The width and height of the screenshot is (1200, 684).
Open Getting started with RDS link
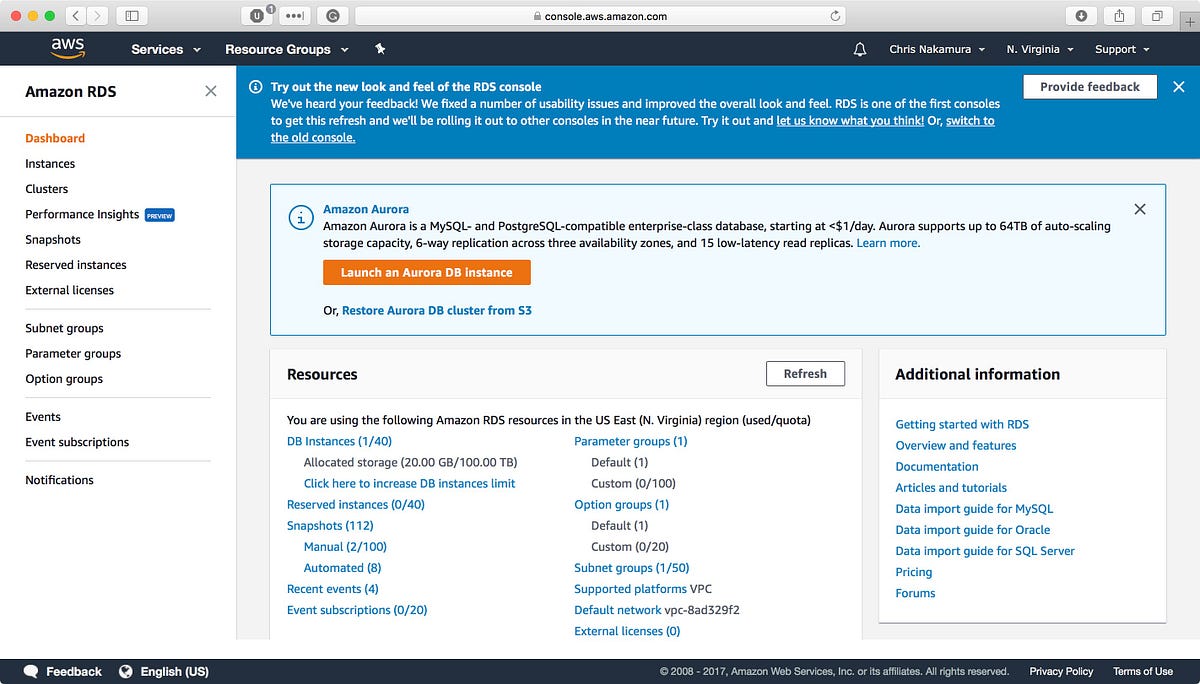(x=962, y=425)
